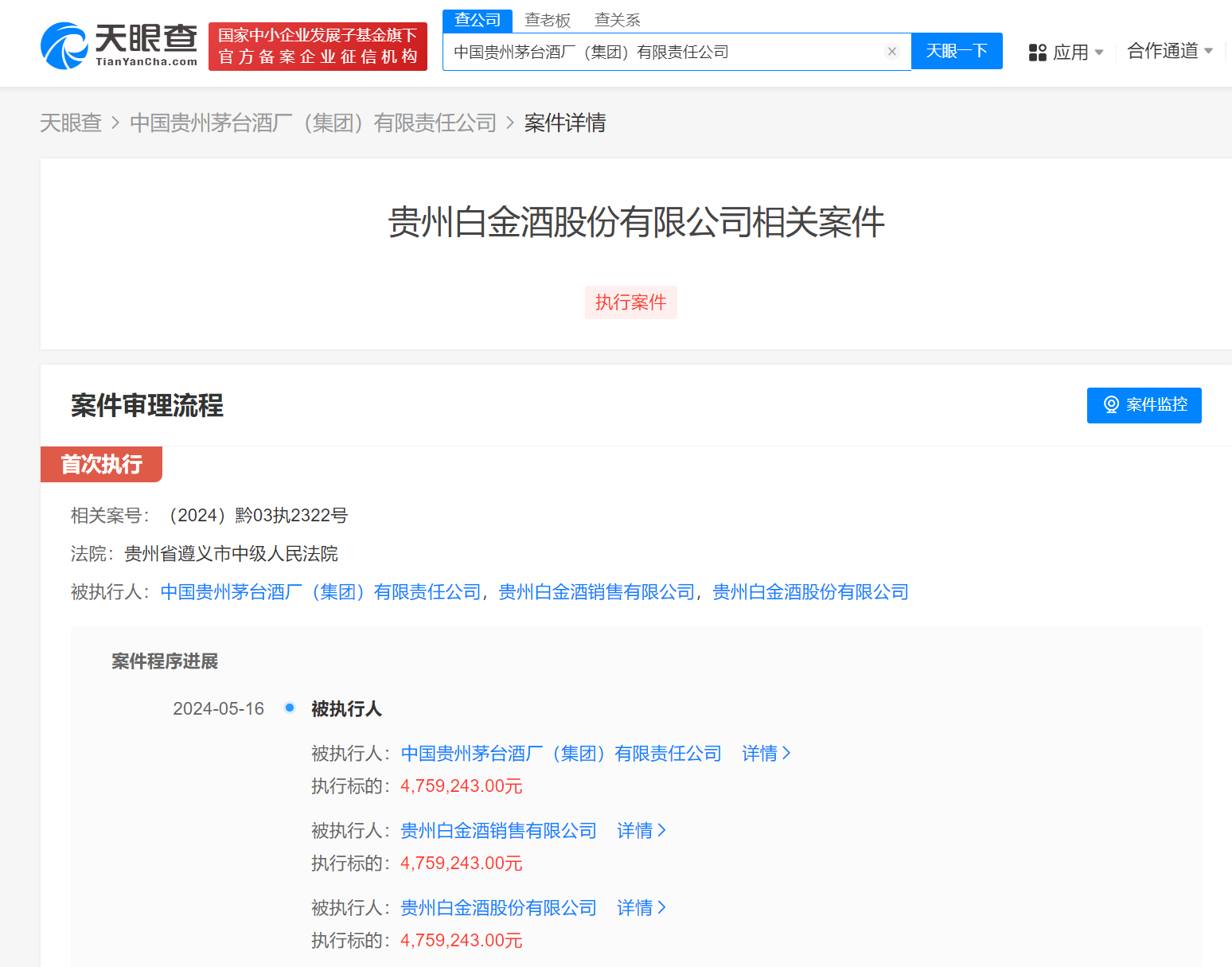Open 贵州白金酒股份有限公司 link in summary row
The image size is (1232, 967).
point(810,592)
